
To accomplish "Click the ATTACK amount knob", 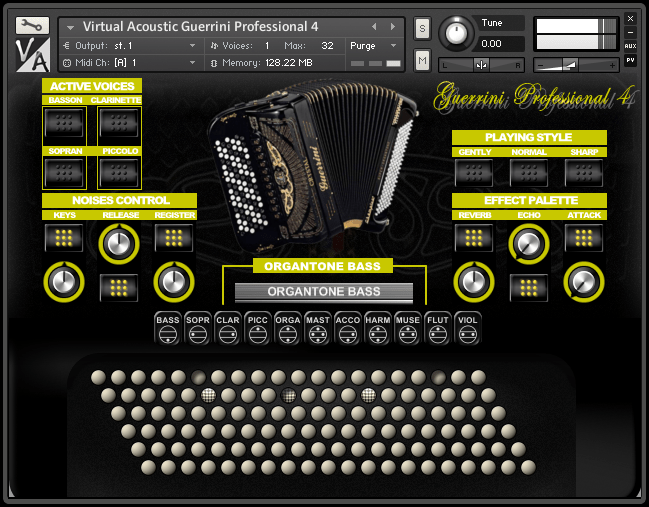I will tap(584, 282).
